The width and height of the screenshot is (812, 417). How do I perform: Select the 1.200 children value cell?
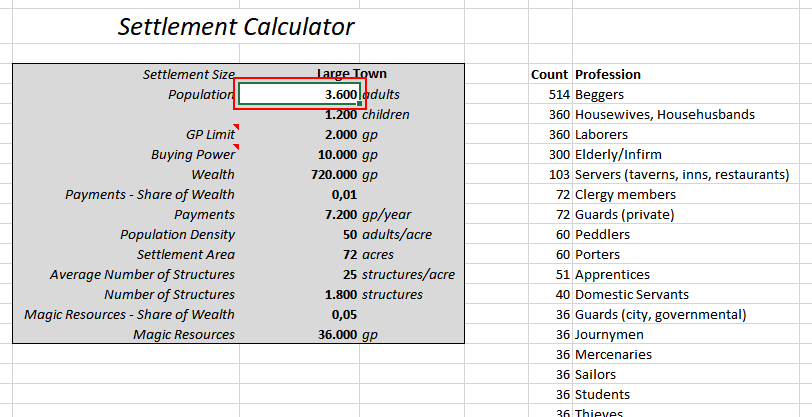pos(300,114)
